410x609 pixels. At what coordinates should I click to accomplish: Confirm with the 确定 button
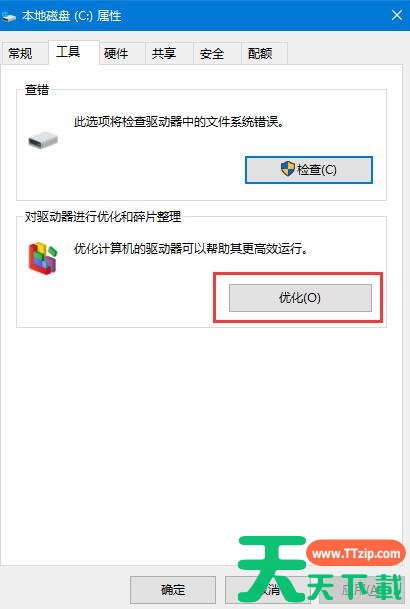173,590
